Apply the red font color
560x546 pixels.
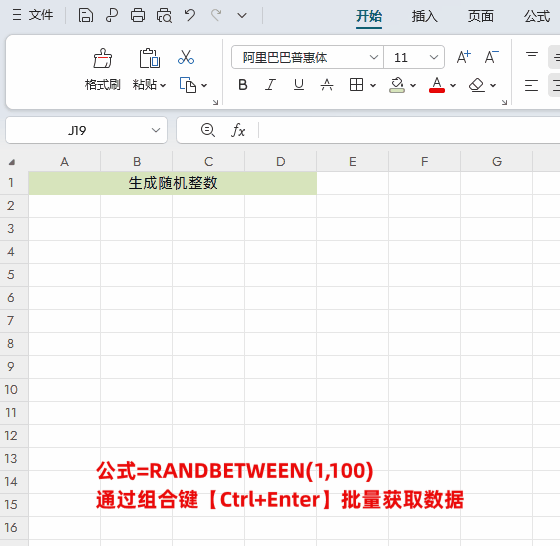pyautogui.click(x=437, y=85)
